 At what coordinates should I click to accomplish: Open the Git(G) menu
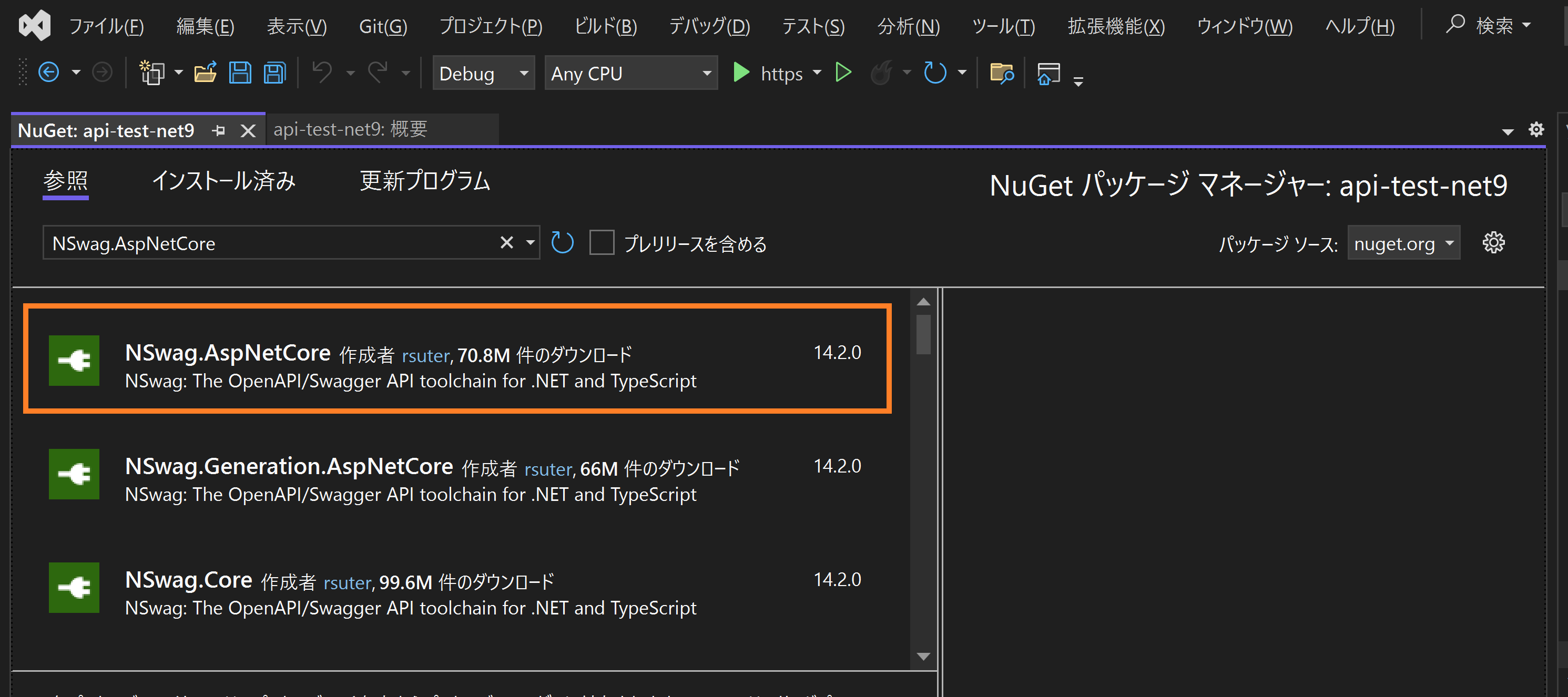point(383,26)
